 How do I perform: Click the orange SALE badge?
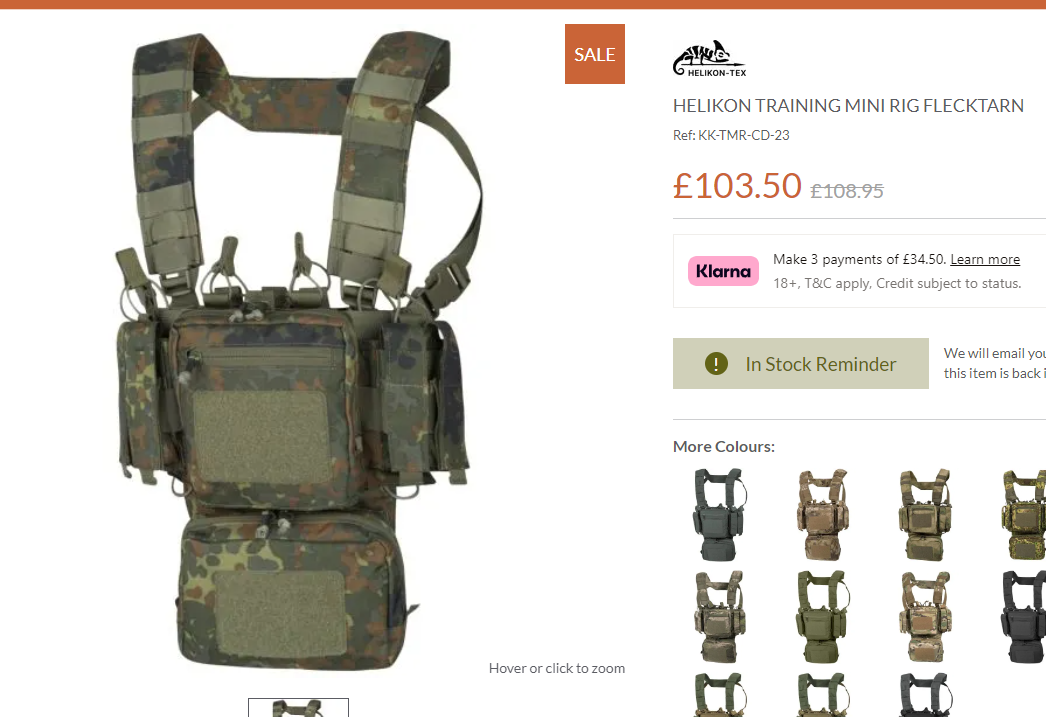click(x=594, y=54)
